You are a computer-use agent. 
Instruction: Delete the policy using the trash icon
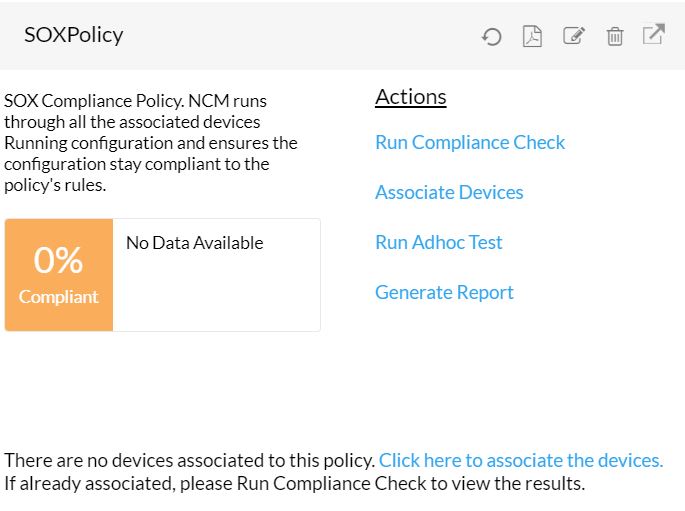click(x=615, y=37)
